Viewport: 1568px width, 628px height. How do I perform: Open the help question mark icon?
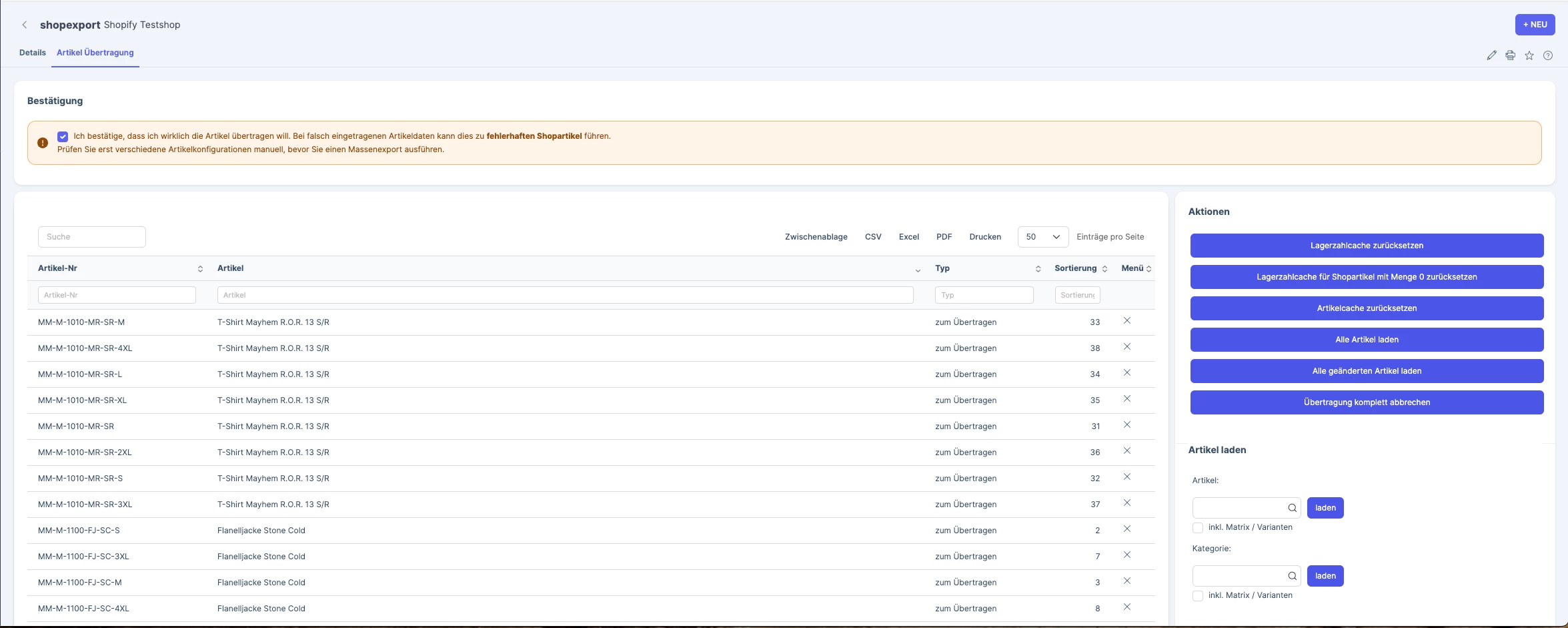click(x=1548, y=55)
